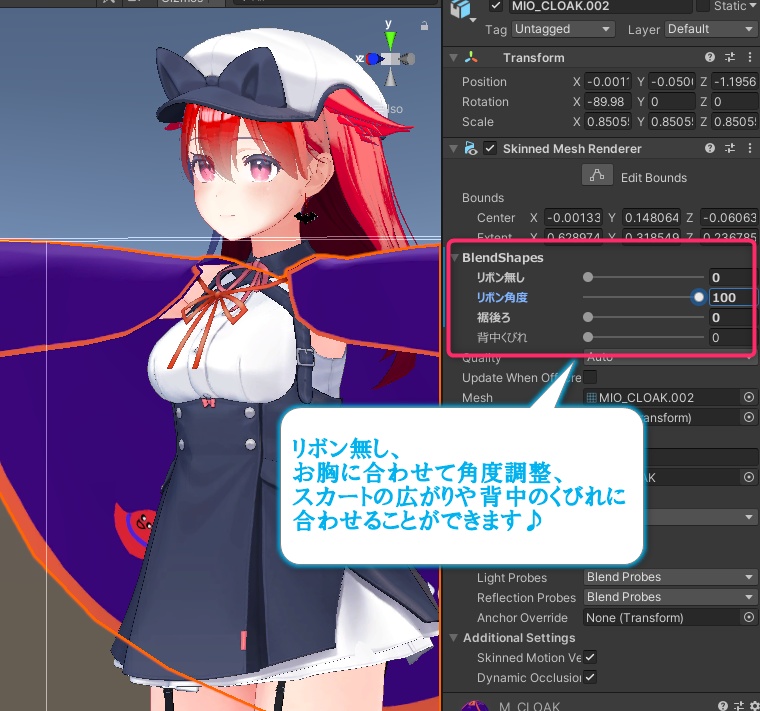
Task: Click Bounds Center Y field showing 0.148064
Action: coord(651,218)
